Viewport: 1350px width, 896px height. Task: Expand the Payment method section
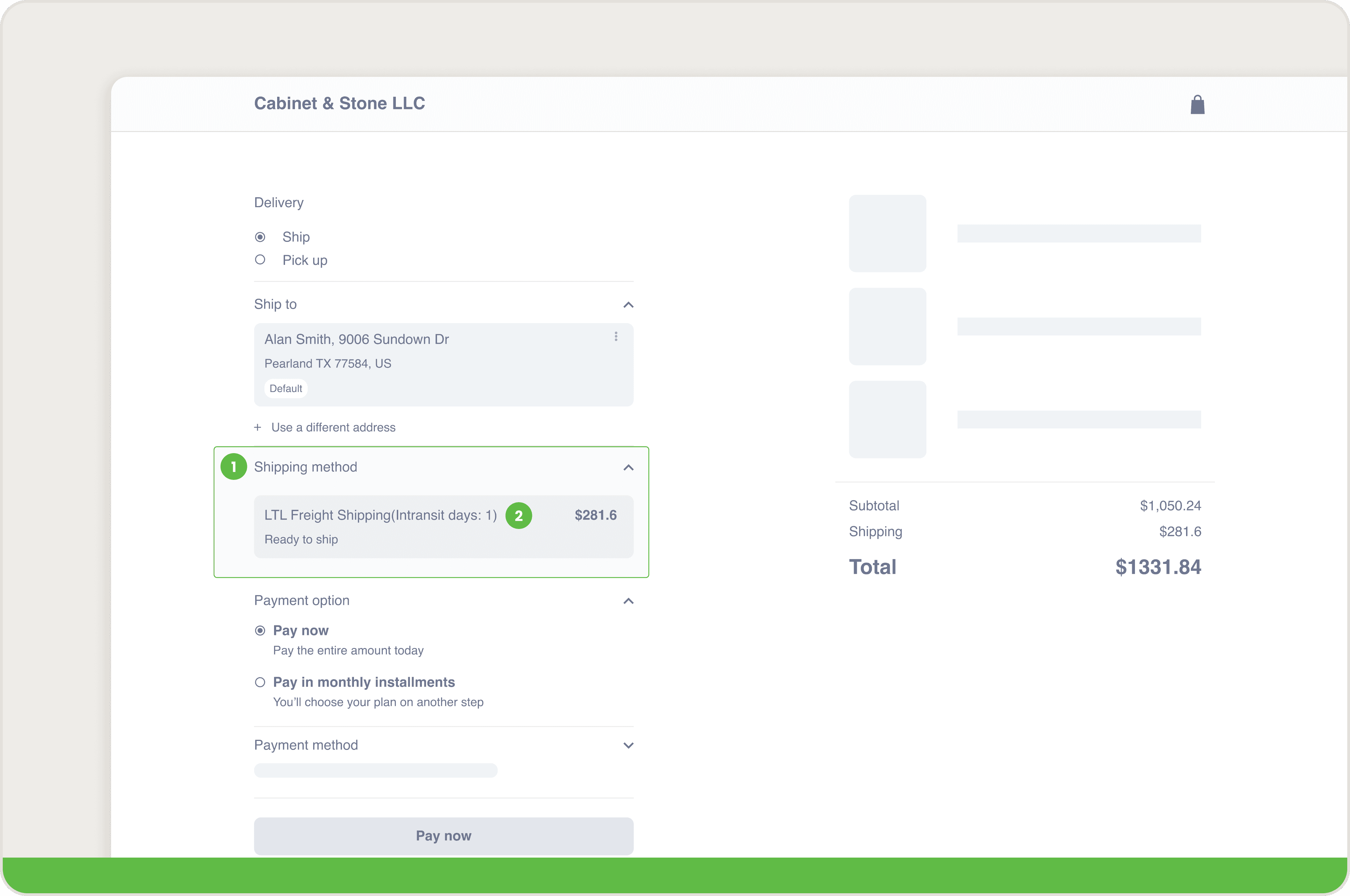pos(628,745)
